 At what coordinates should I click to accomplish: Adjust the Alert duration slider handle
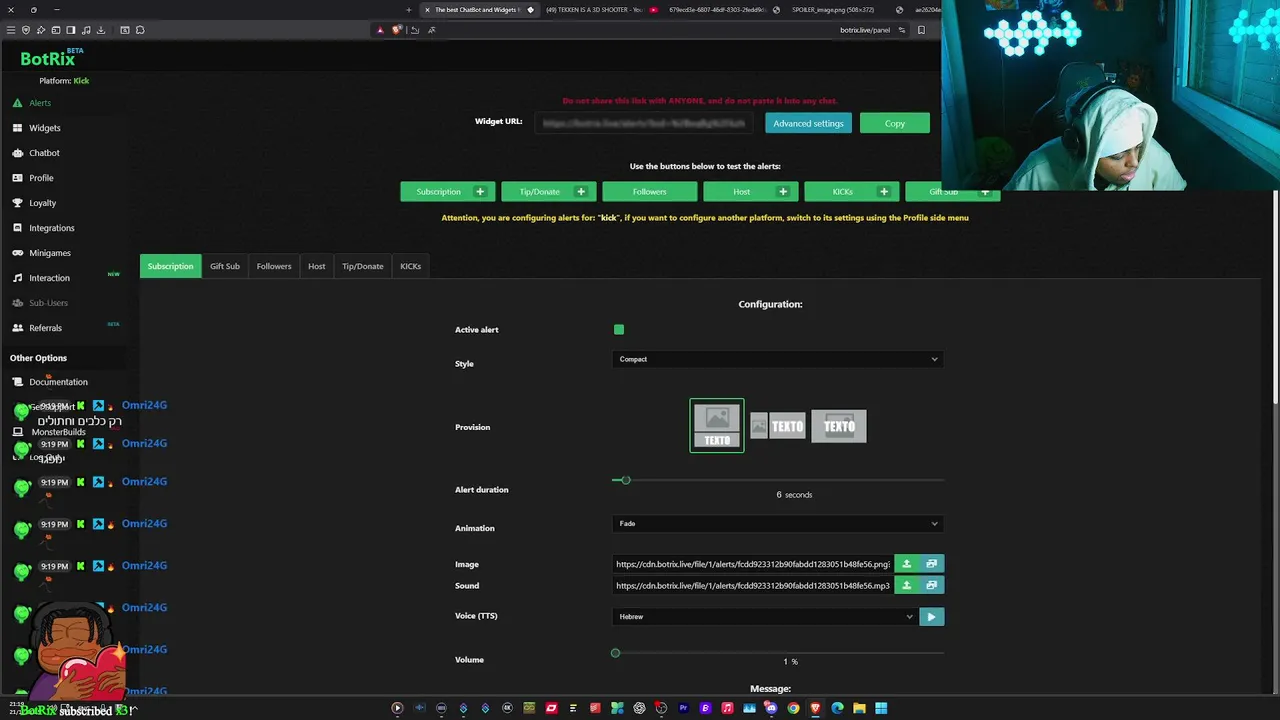[626, 481]
